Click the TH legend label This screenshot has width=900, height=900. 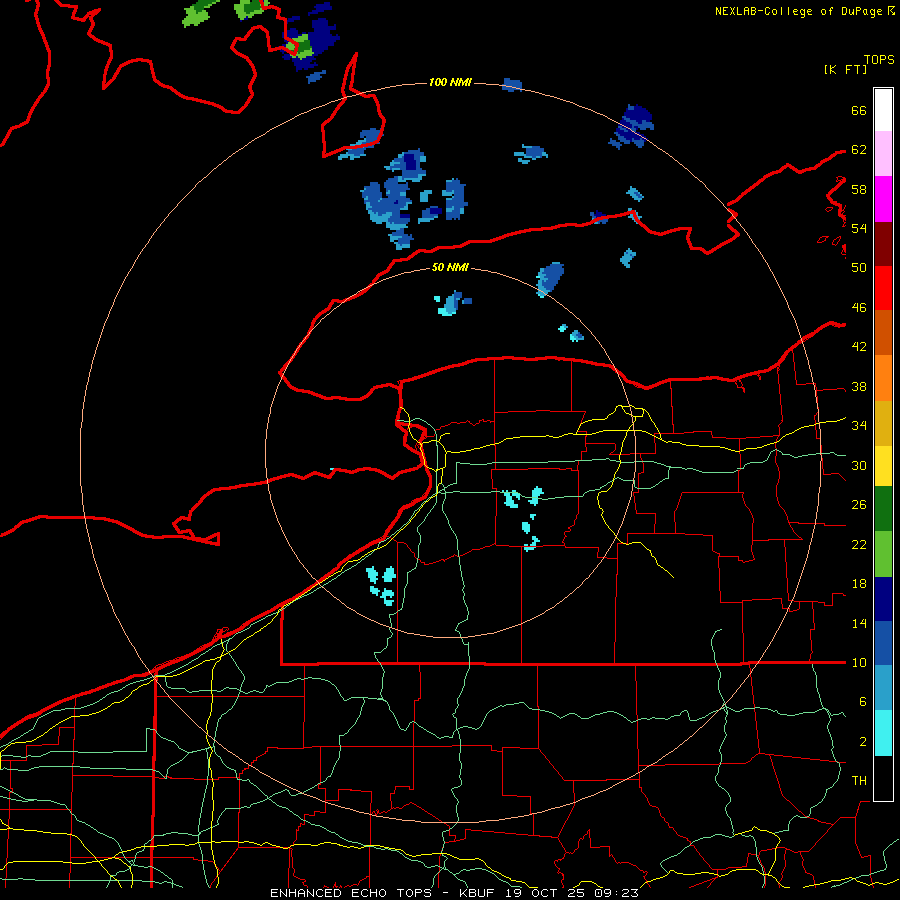[x=859, y=781]
